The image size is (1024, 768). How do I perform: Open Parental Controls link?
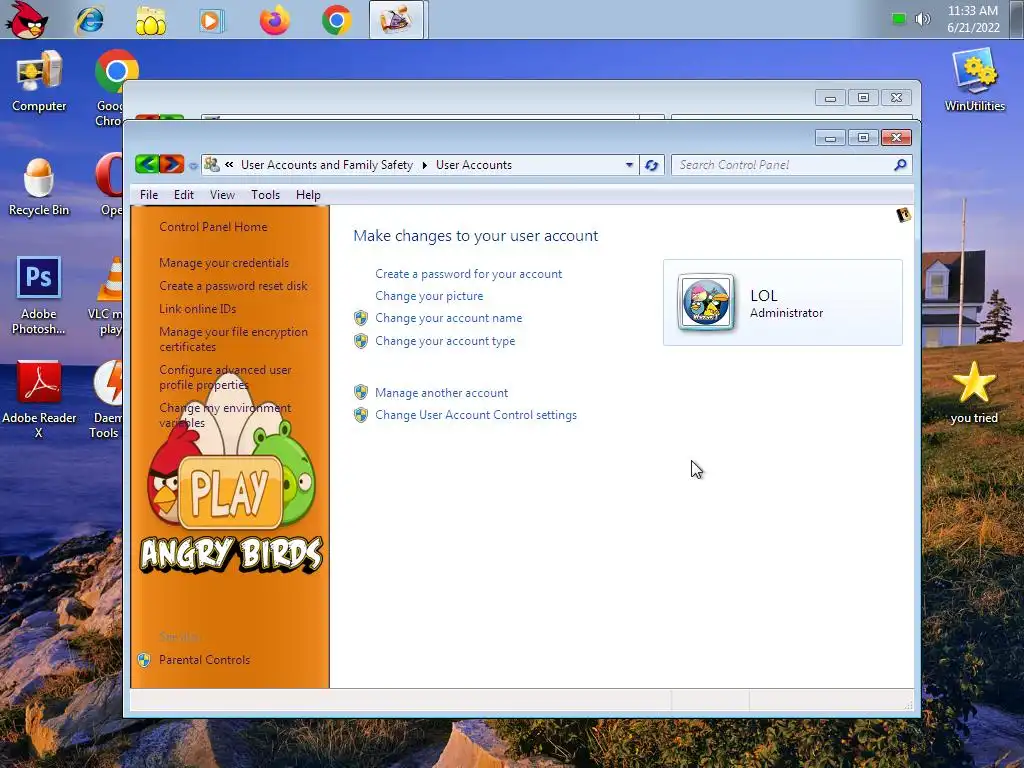(x=204, y=660)
